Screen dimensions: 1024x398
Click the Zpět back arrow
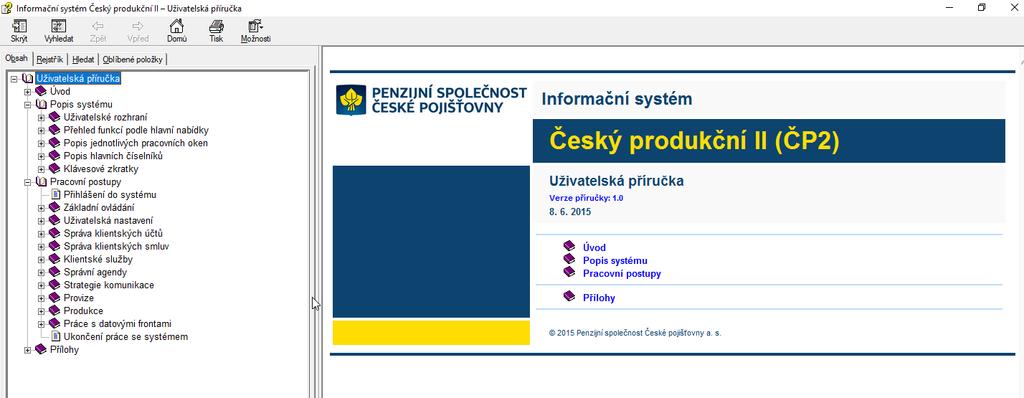tap(98, 26)
